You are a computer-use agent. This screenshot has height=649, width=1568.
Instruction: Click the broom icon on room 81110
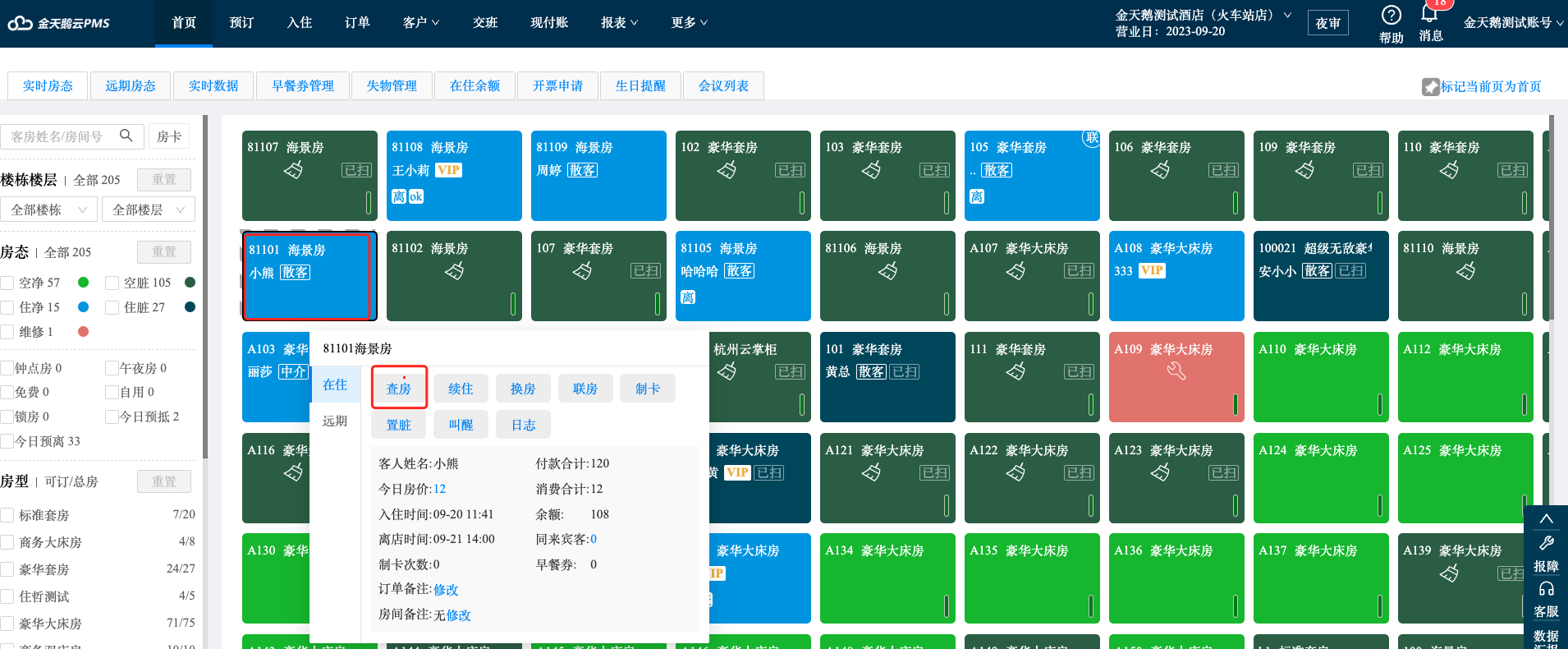1465,270
